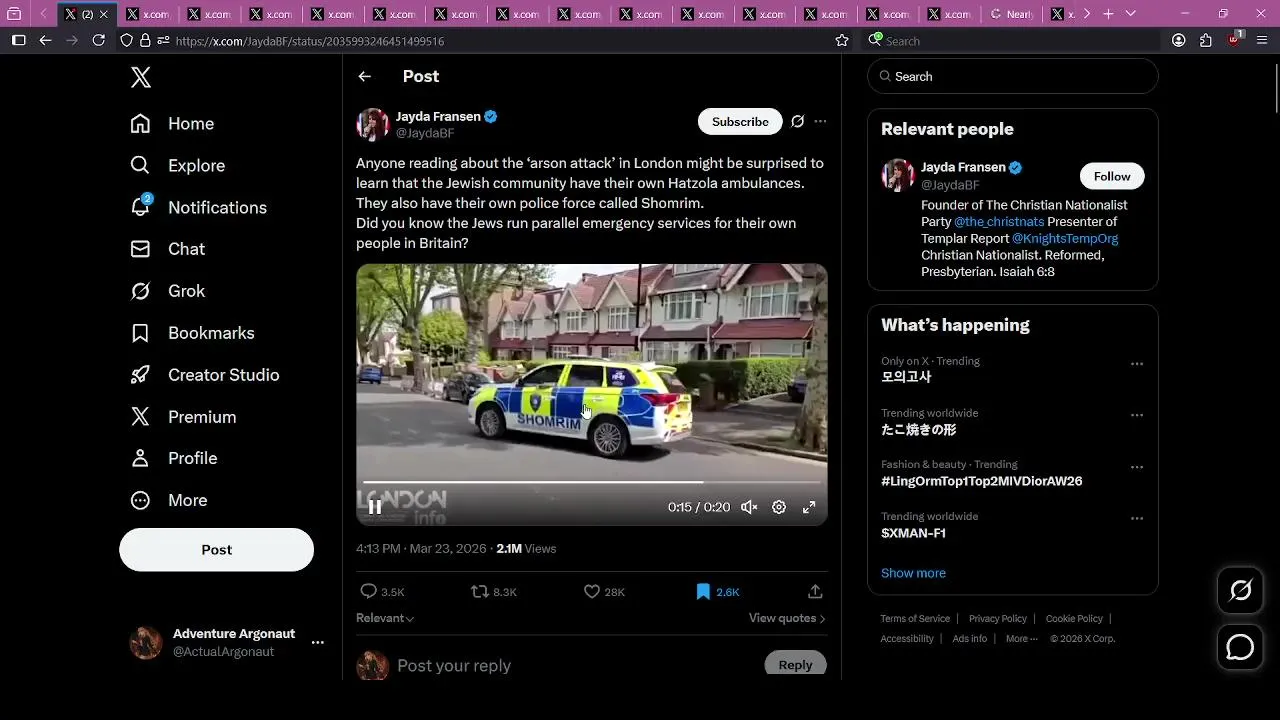
Task: Open Accessibility footer link
Action: coord(907,639)
